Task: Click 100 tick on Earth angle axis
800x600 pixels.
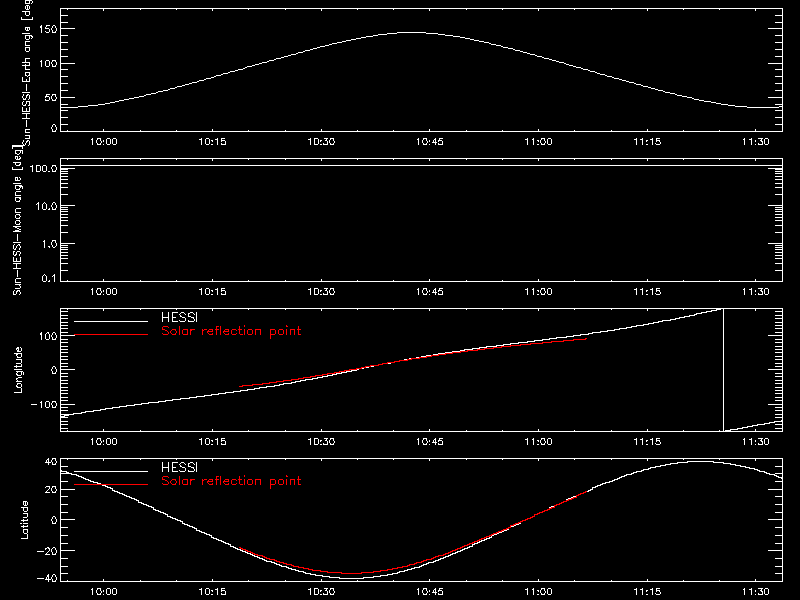Action: point(49,64)
